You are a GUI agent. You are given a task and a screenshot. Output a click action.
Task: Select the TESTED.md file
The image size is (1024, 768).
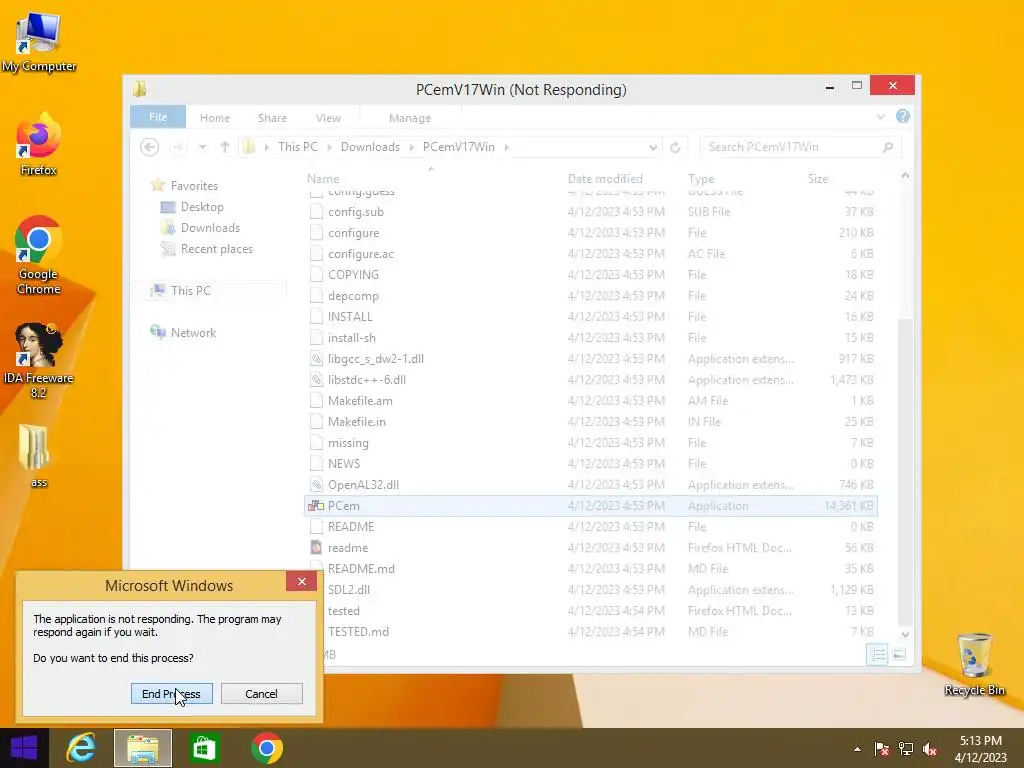[590, 632]
